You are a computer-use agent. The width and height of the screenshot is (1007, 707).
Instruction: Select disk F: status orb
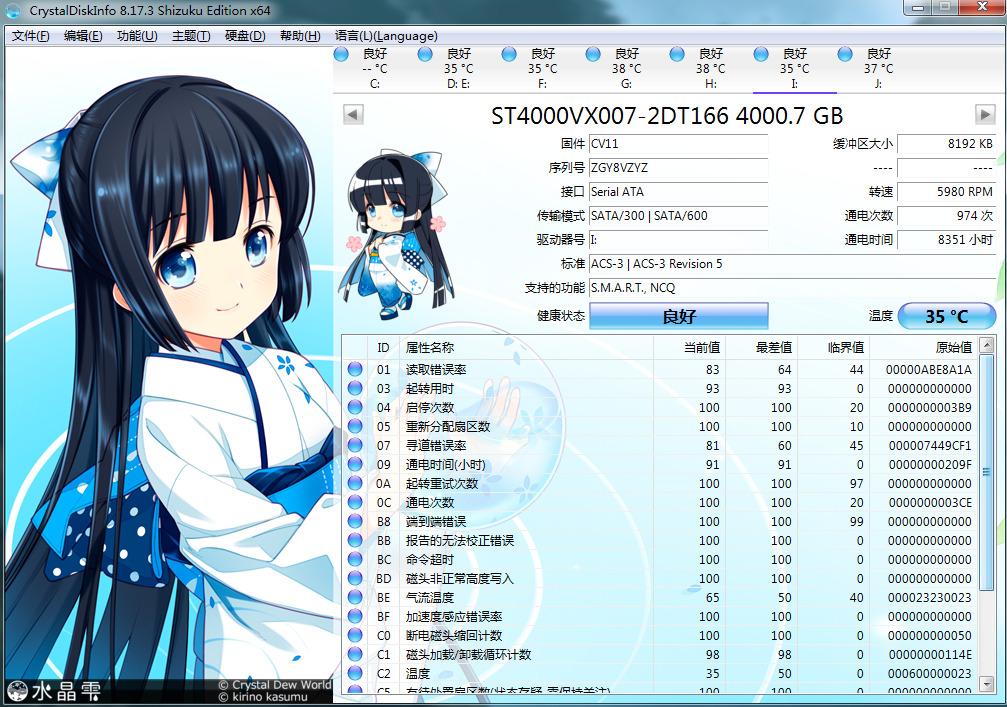tap(509, 55)
